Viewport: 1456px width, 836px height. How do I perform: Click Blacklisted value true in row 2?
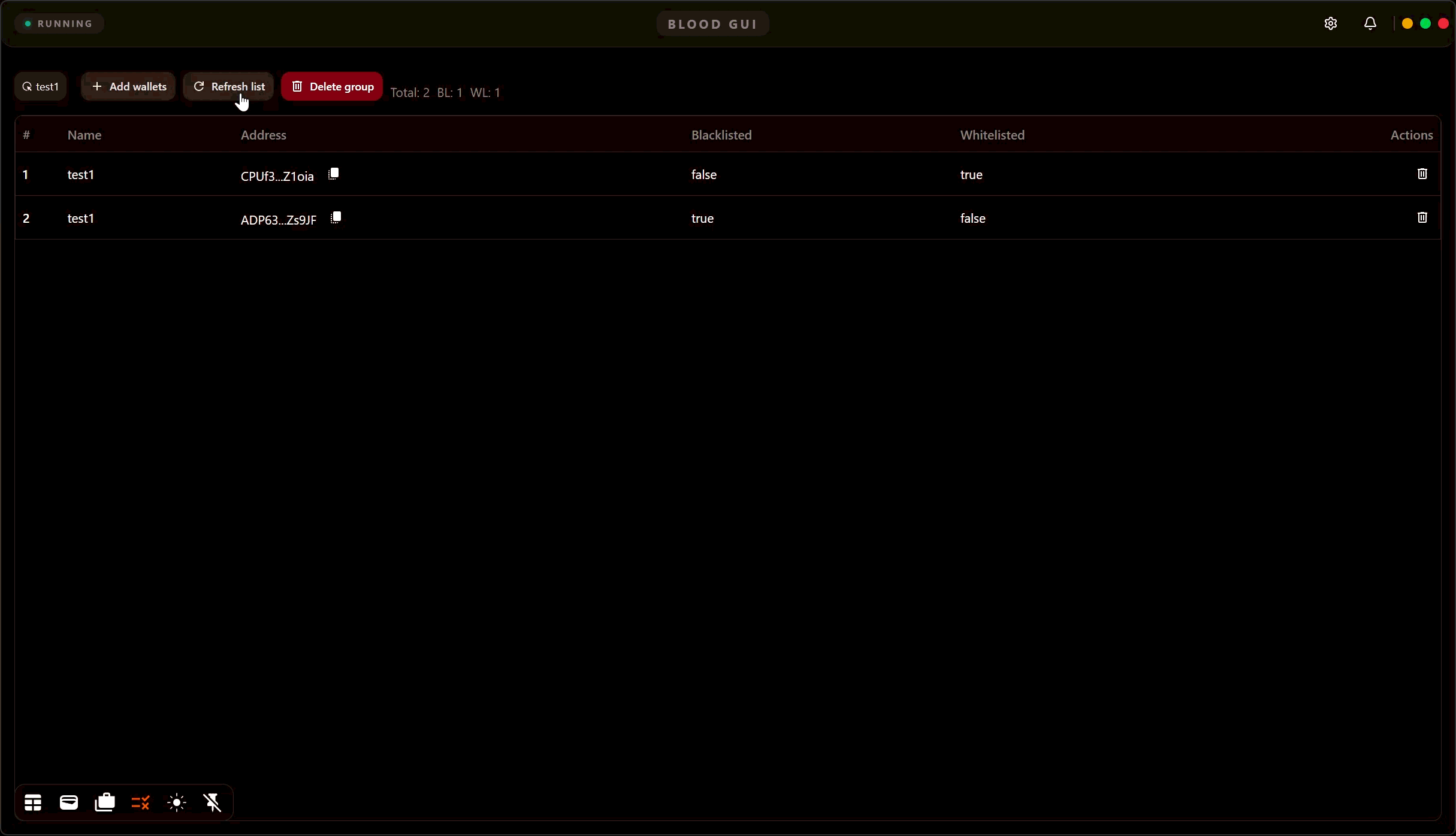click(x=702, y=219)
